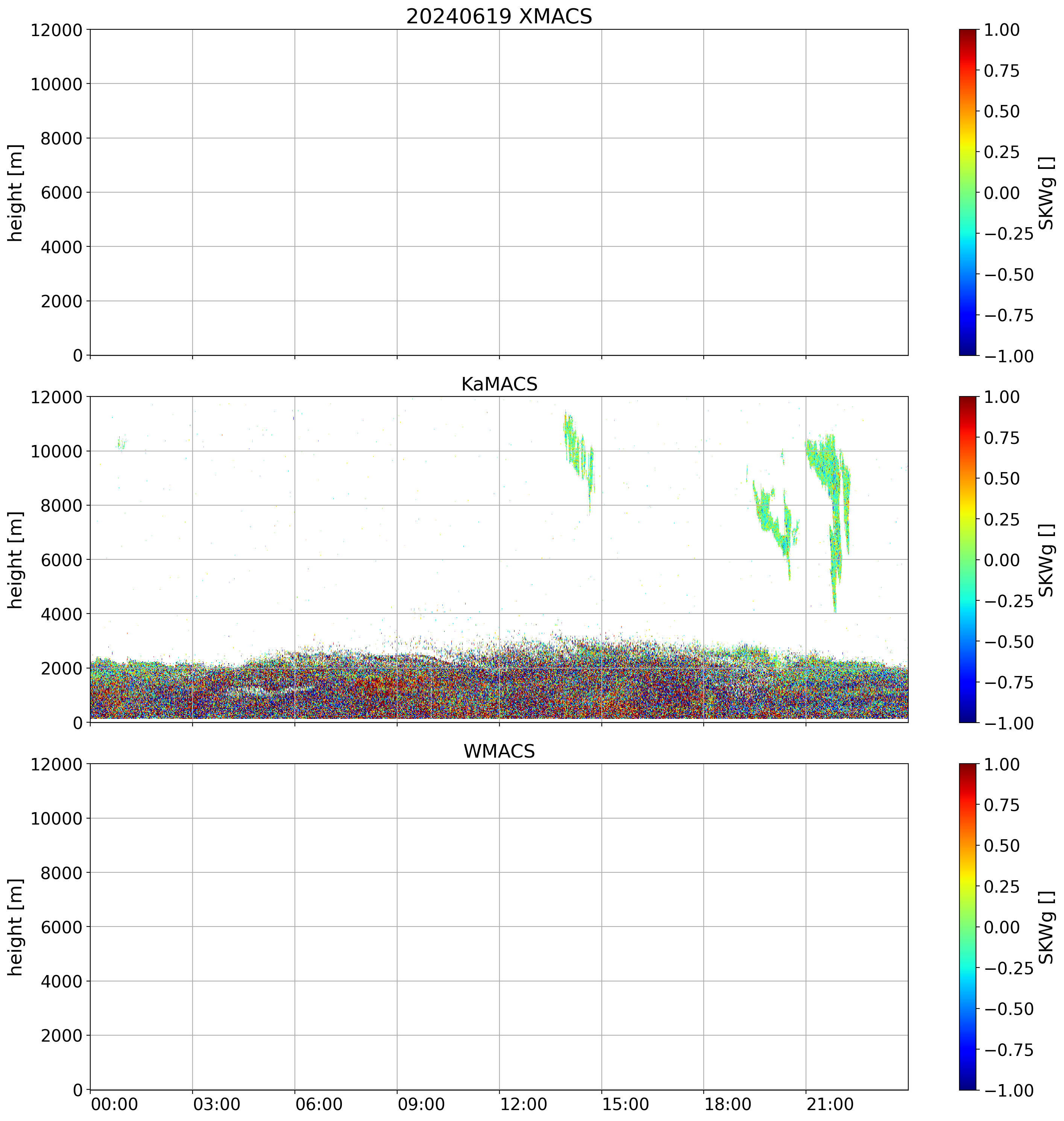The image size is (1064, 1121).
Task: Click the XMACS SKWg colorbar label
Action: [1047, 192]
